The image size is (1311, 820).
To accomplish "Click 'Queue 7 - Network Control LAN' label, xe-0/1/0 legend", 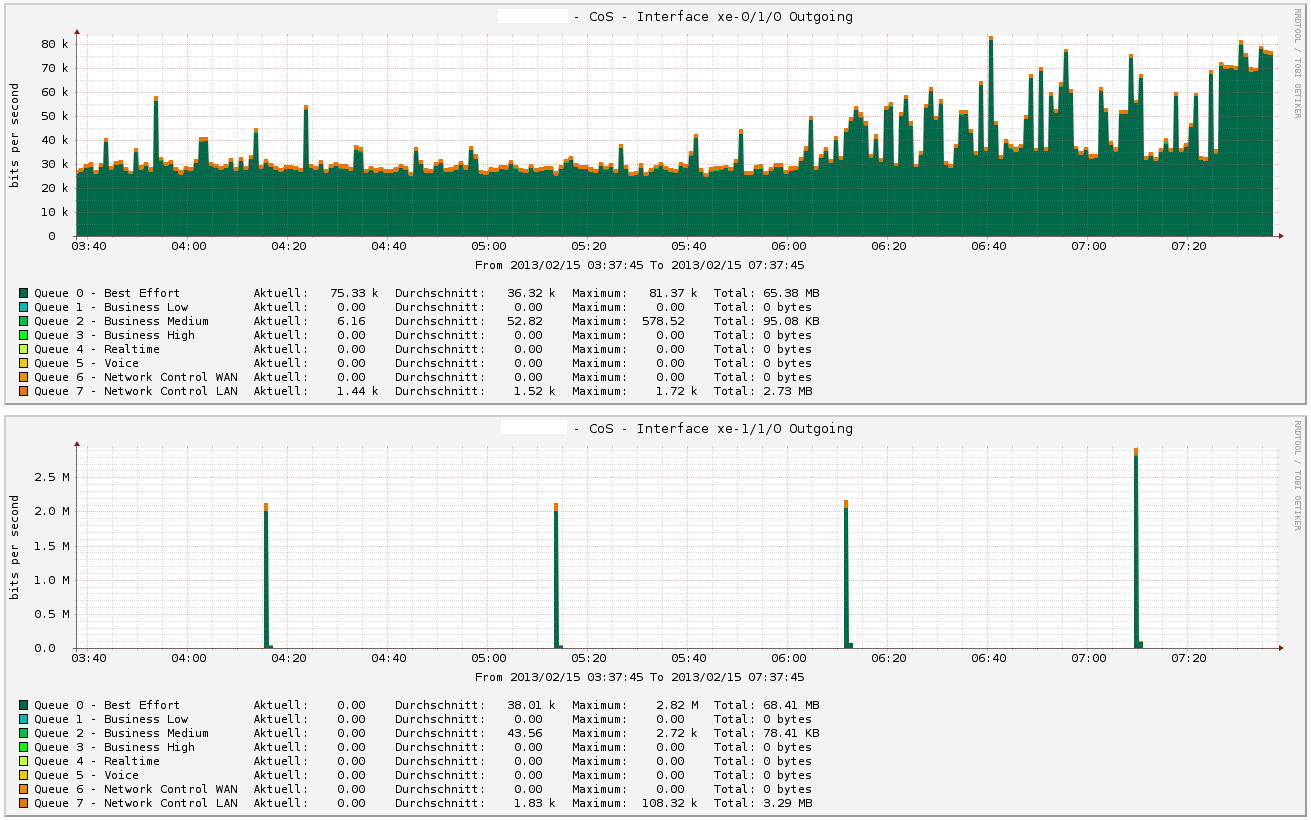I will tap(135, 391).
